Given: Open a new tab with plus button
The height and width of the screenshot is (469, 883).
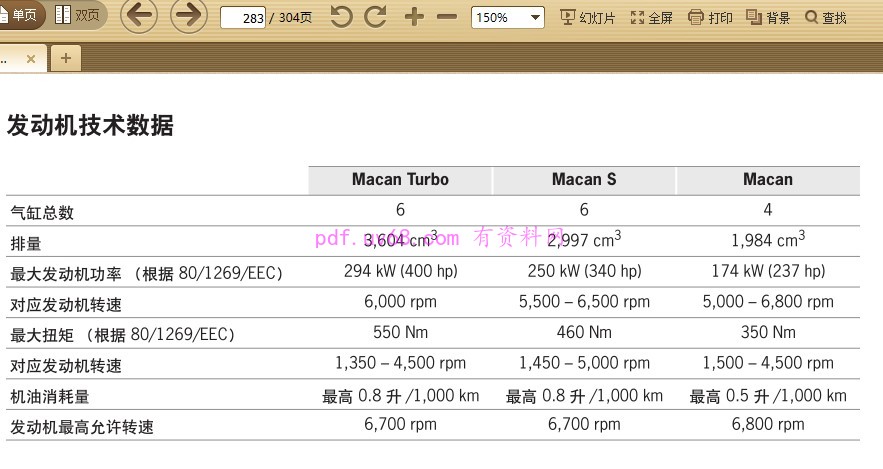Looking at the screenshot, I should pos(66,58).
